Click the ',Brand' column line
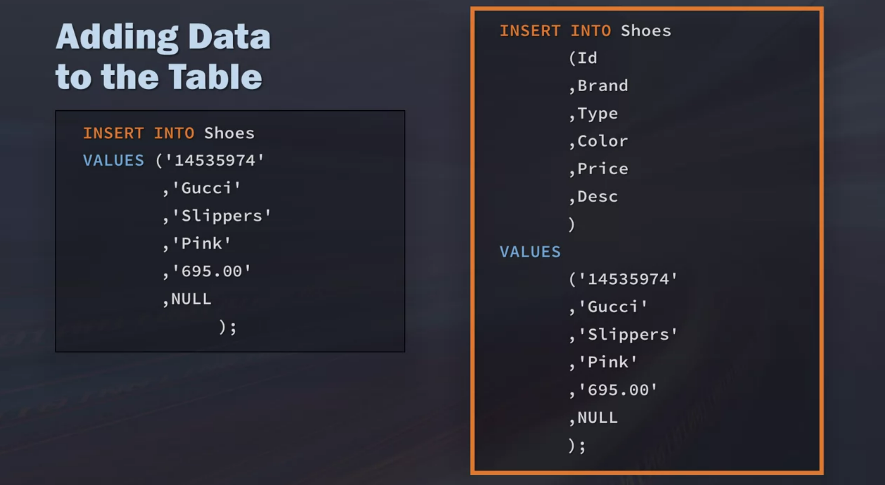885x485 pixels. [598, 86]
